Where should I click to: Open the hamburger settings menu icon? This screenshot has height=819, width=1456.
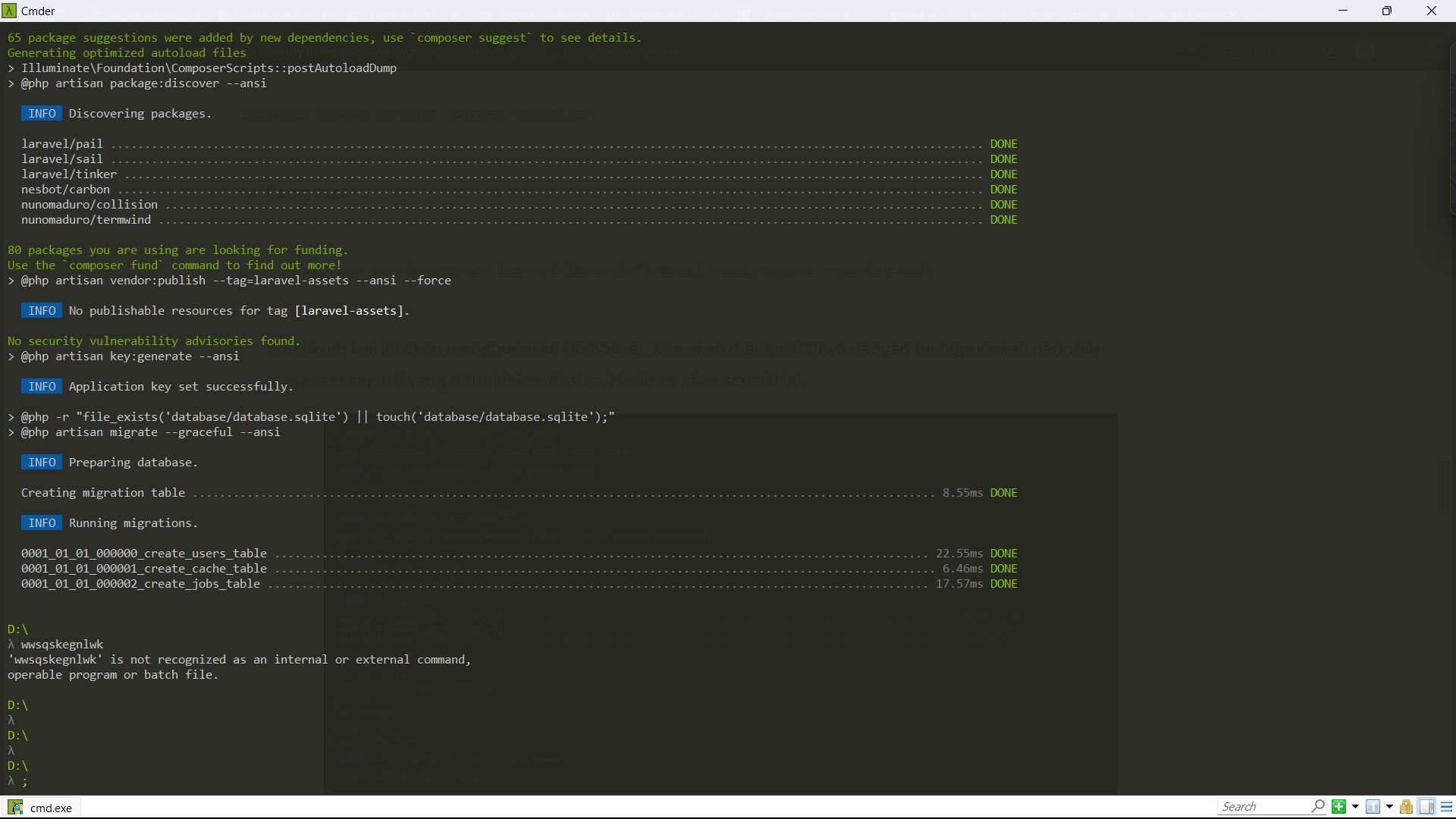(1446, 807)
